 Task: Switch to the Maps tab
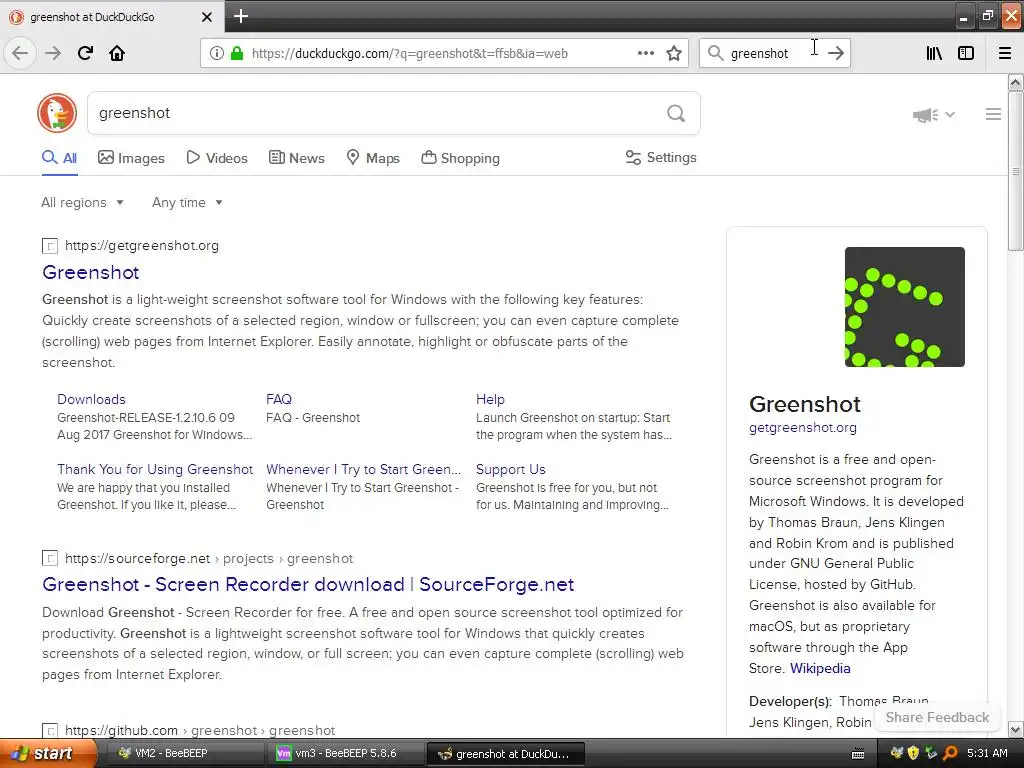tap(373, 158)
